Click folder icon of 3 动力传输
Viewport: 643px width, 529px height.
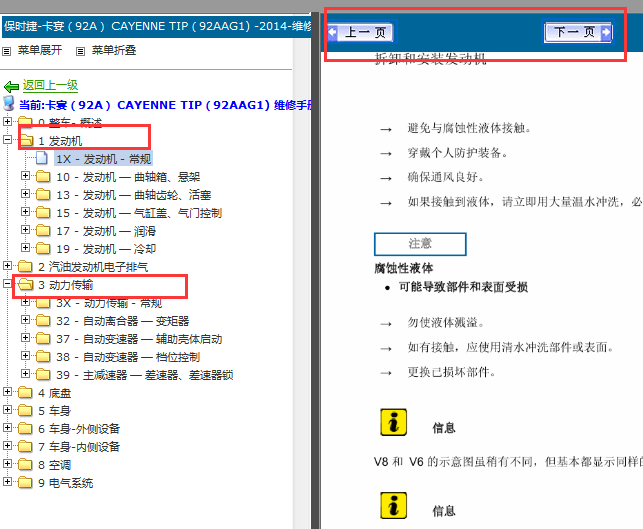(26, 284)
